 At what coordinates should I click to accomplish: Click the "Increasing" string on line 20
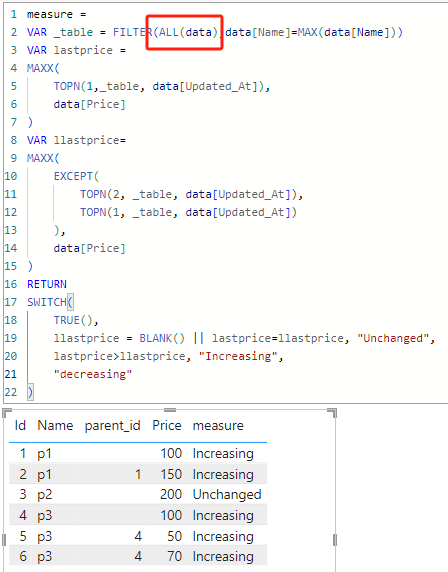tap(238, 356)
